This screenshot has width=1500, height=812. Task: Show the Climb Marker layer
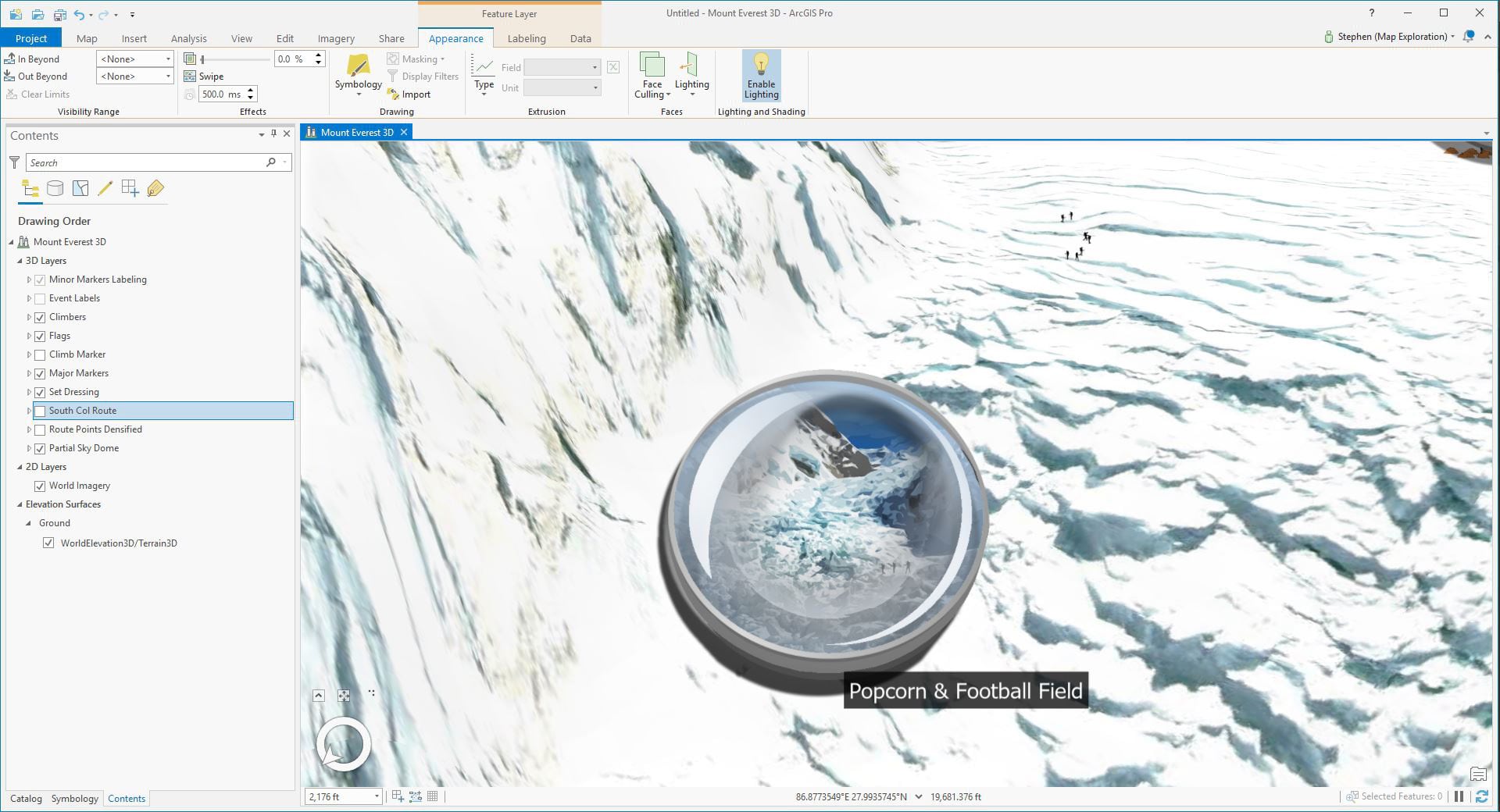(x=40, y=354)
